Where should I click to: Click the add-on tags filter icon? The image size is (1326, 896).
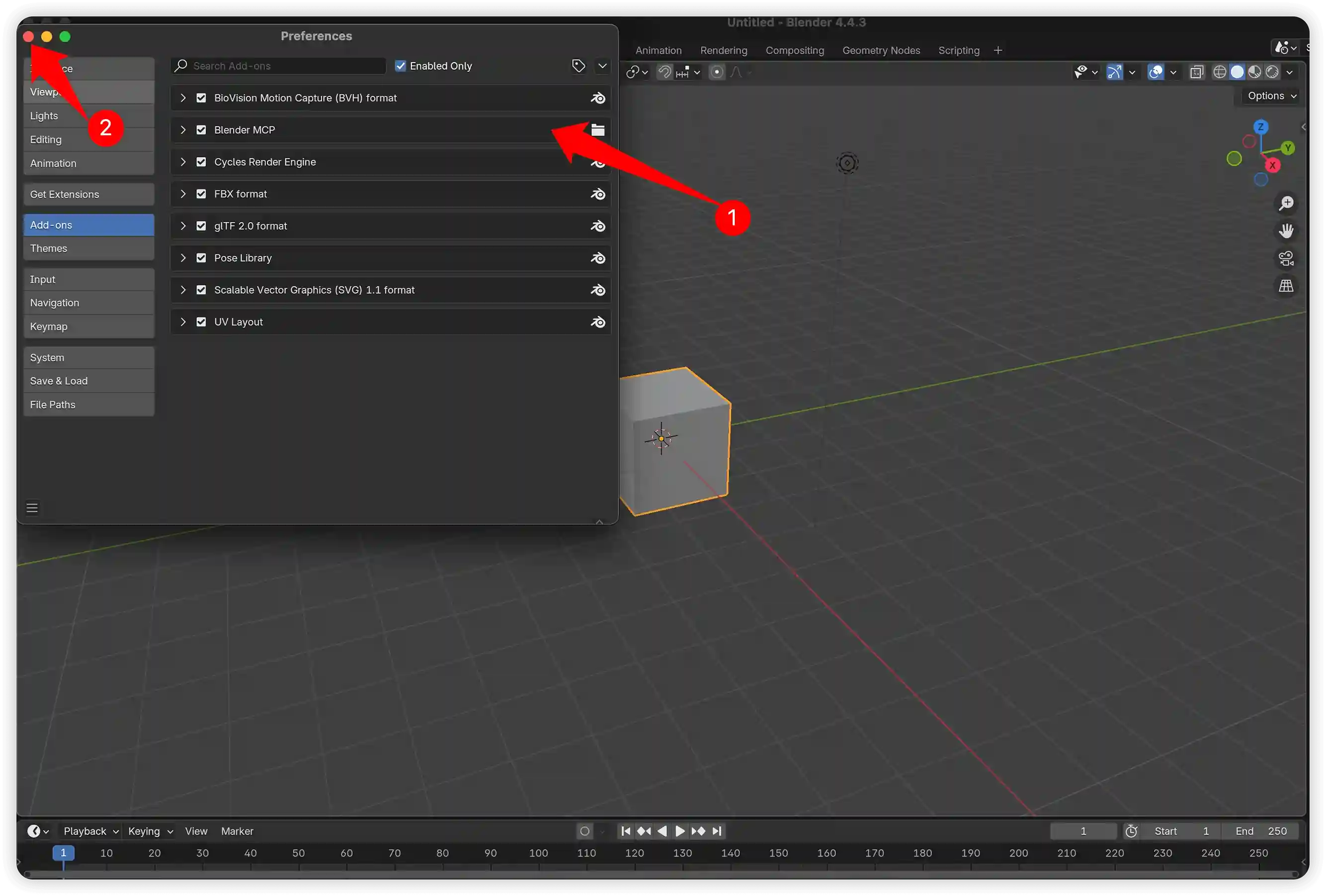(579, 66)
